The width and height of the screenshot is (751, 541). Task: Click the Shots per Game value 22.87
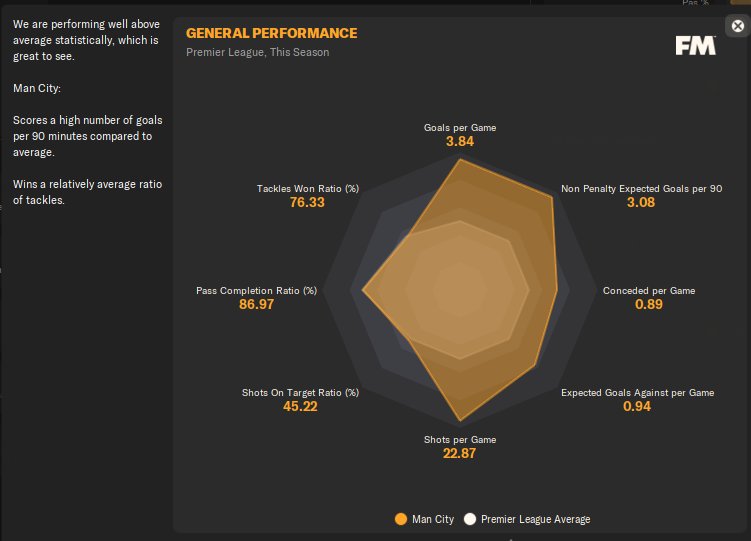coord(460,454)
